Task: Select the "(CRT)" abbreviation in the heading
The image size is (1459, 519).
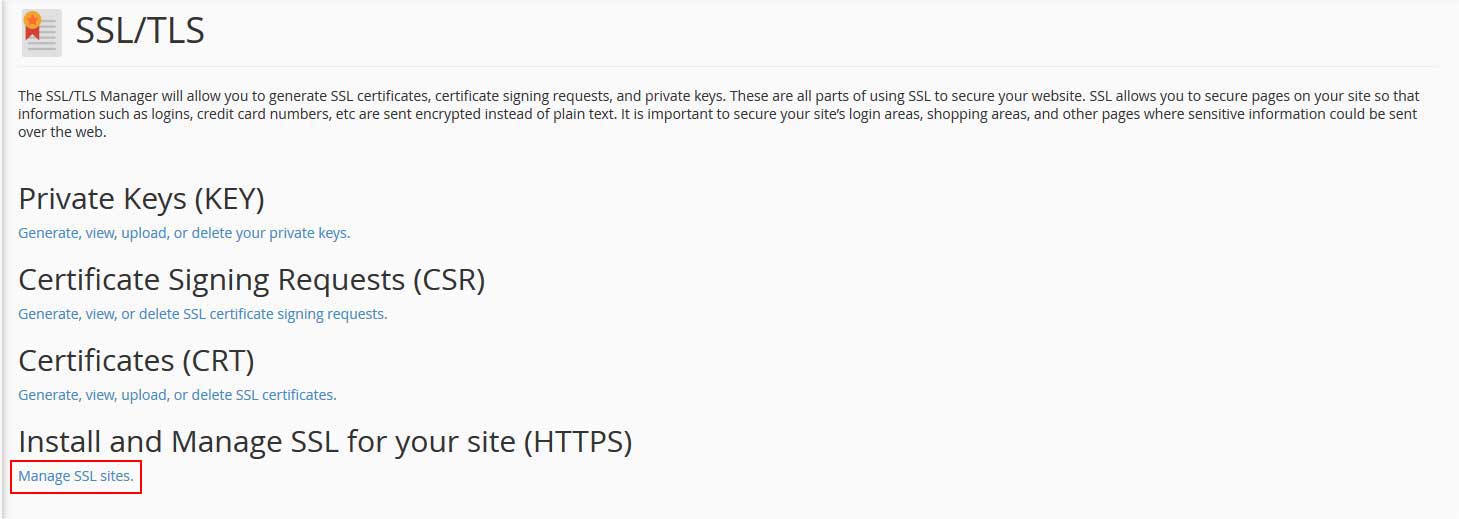Action: 222,360
